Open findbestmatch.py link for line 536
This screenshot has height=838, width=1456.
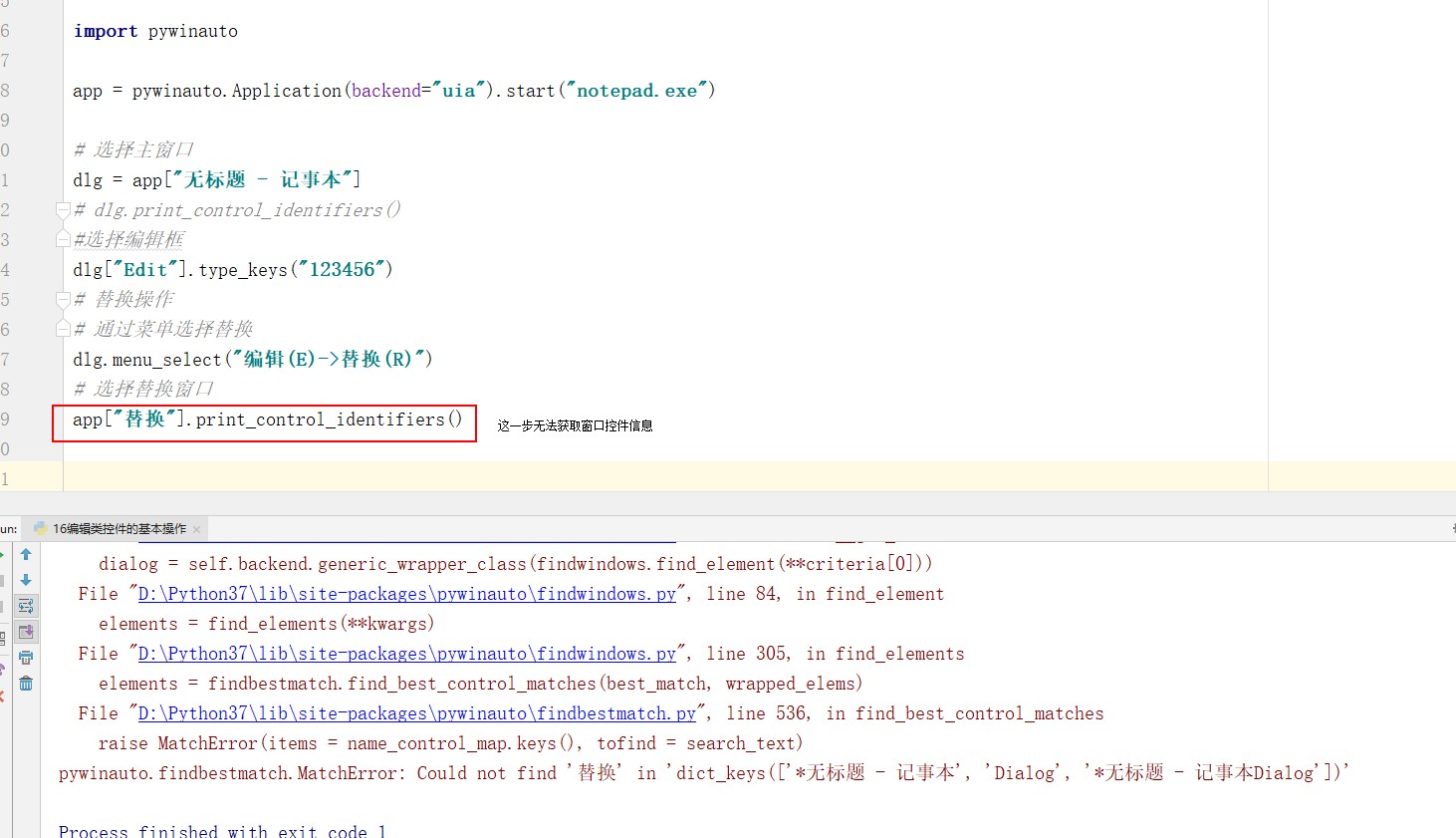(x=416, y=713)
